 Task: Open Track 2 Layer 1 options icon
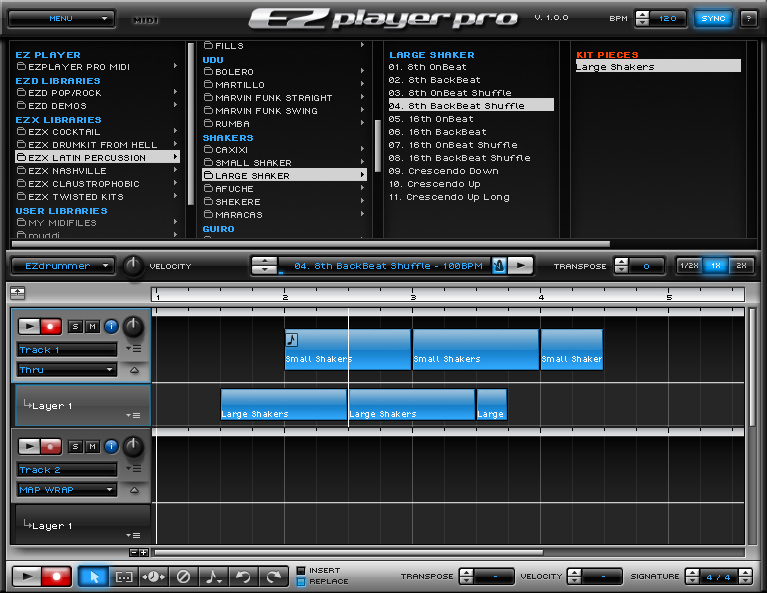pos(134,535)
